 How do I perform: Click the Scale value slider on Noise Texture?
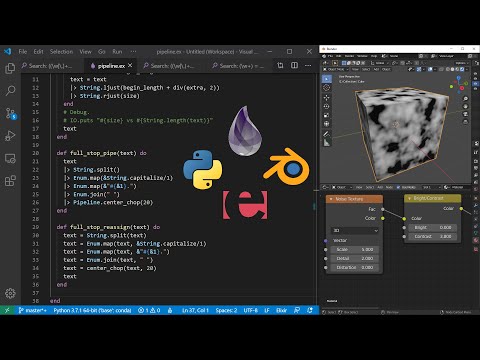click(x=355, y=249)
